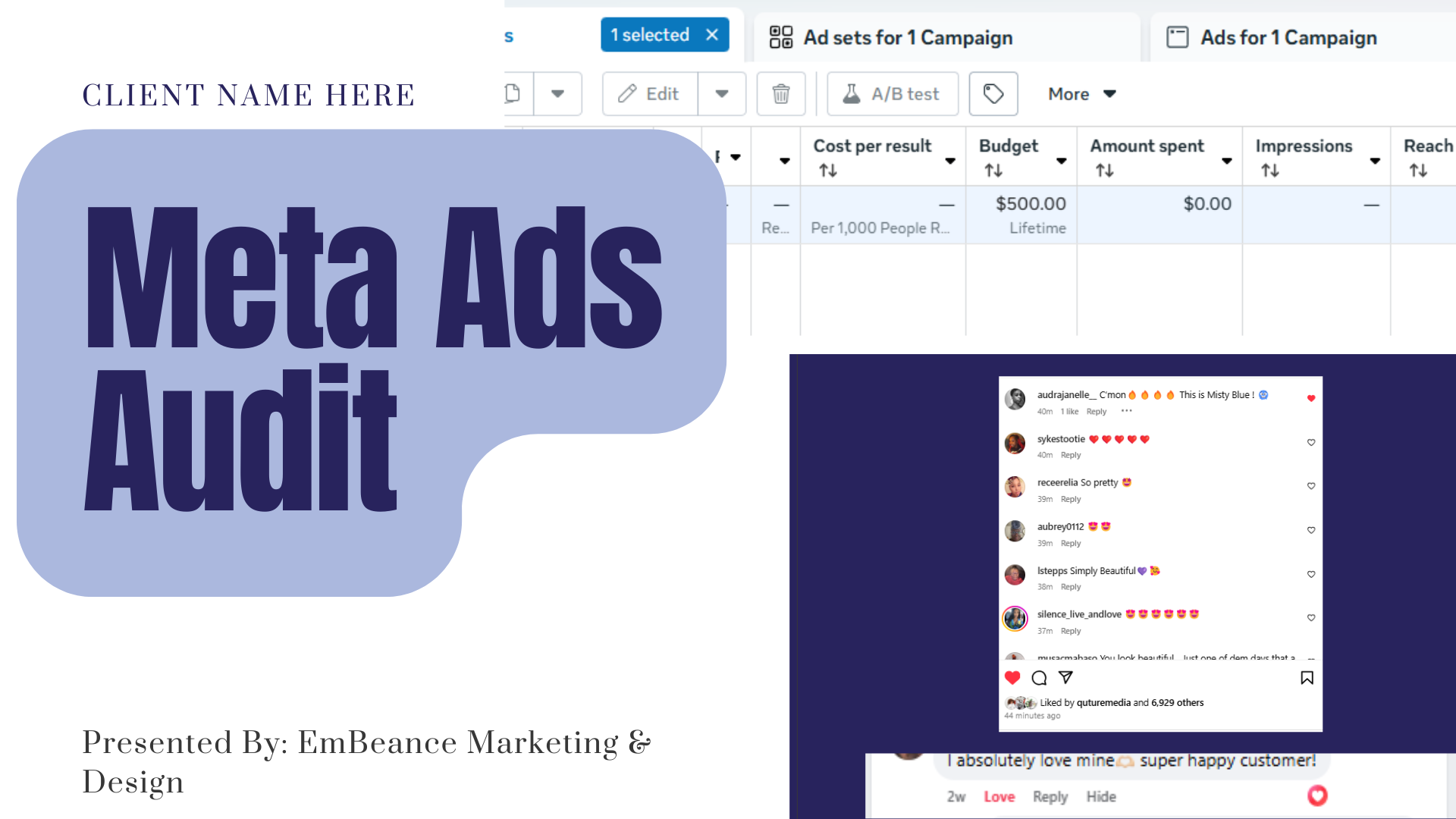Click the Ad sets grid icon

tap(780, 36)
